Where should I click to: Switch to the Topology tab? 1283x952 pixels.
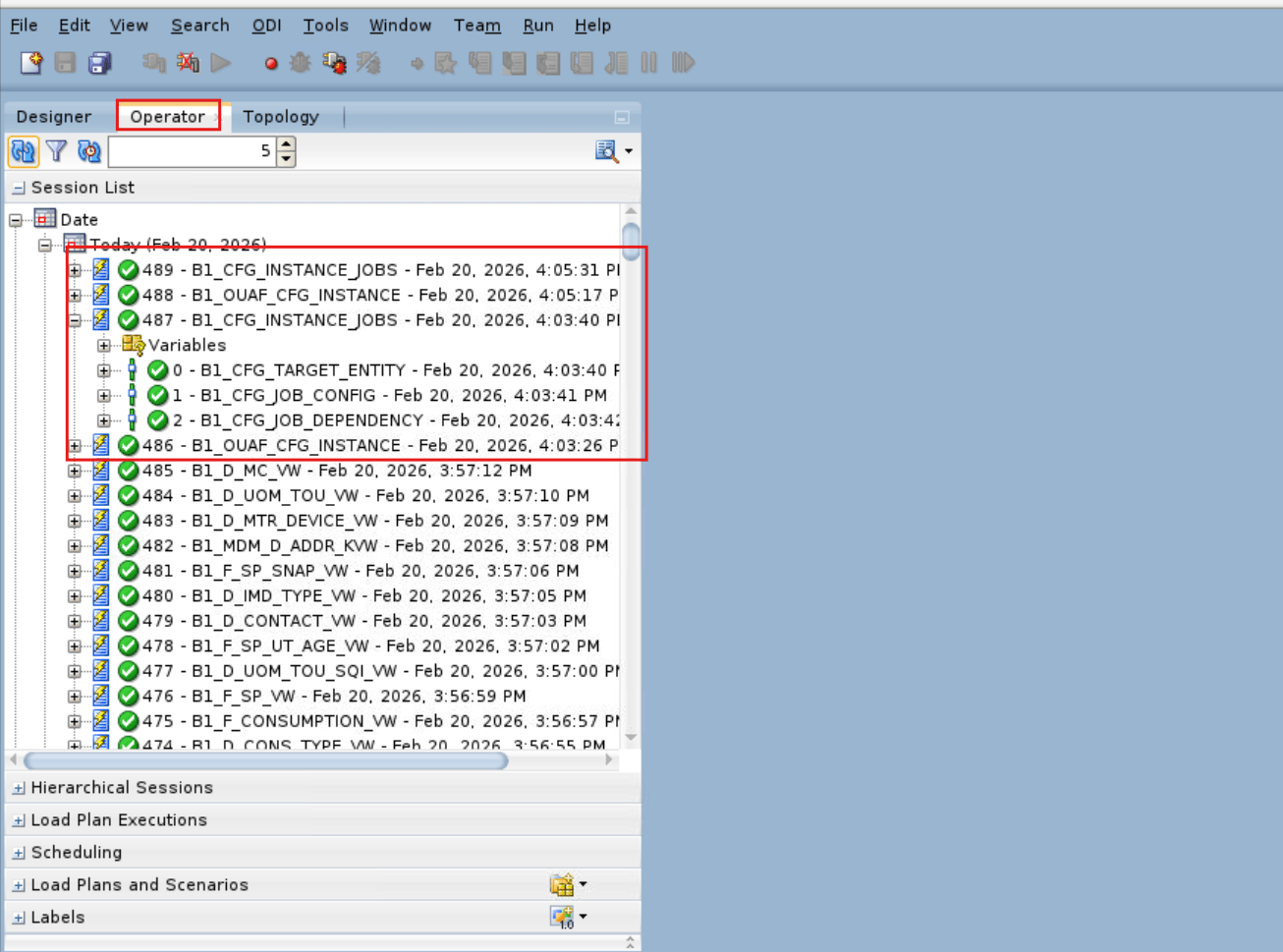[x=281, y=117]
